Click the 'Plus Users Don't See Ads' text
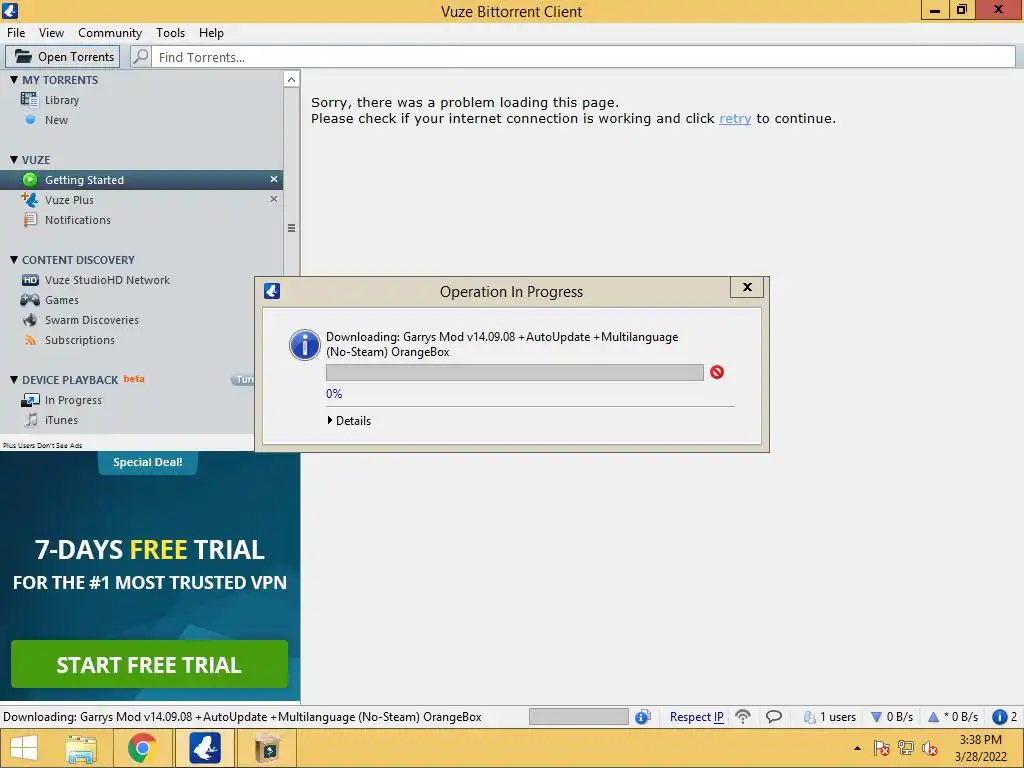 (42, 445)
